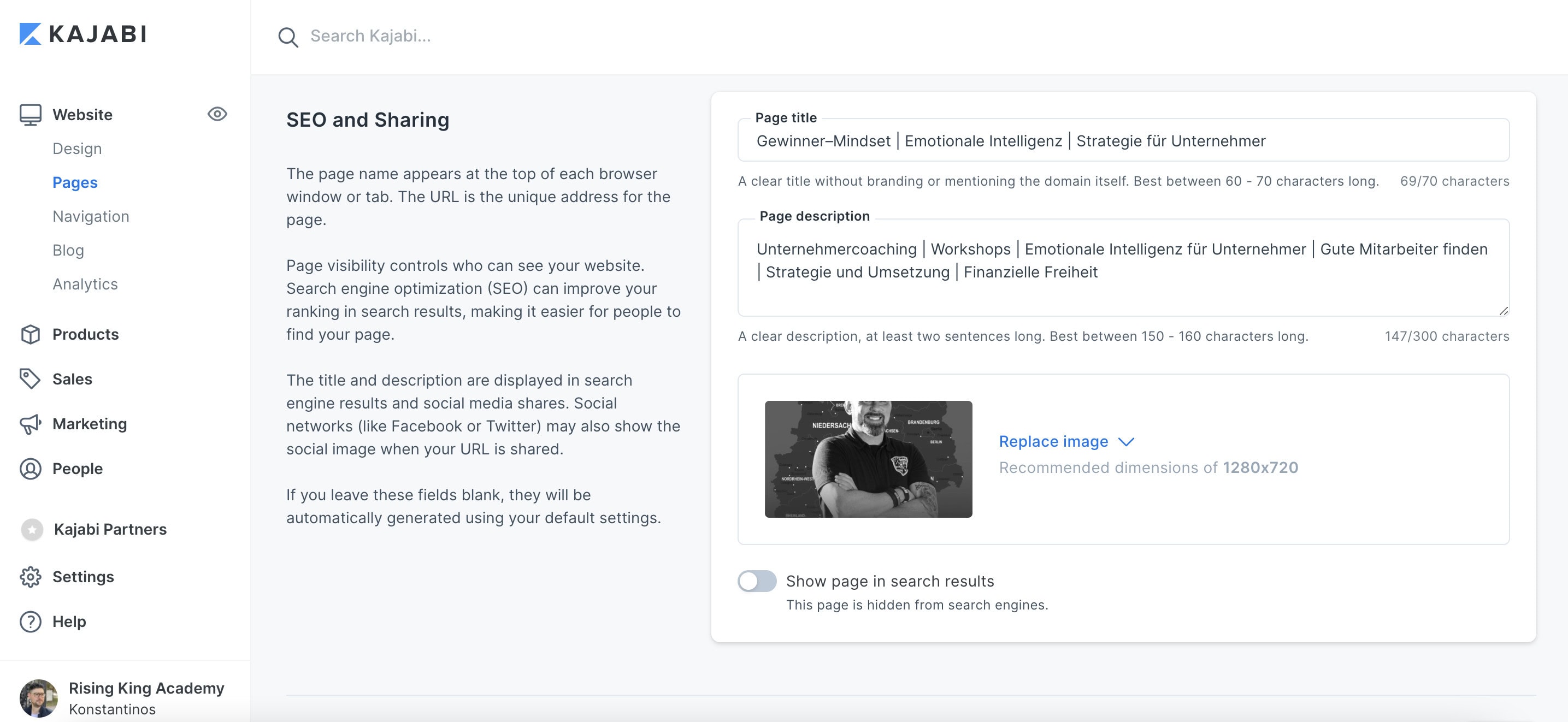The width and height of the screenshot is (1568, 722).
Task: Enable Show page in search results
Action: (x=757, y=582)
